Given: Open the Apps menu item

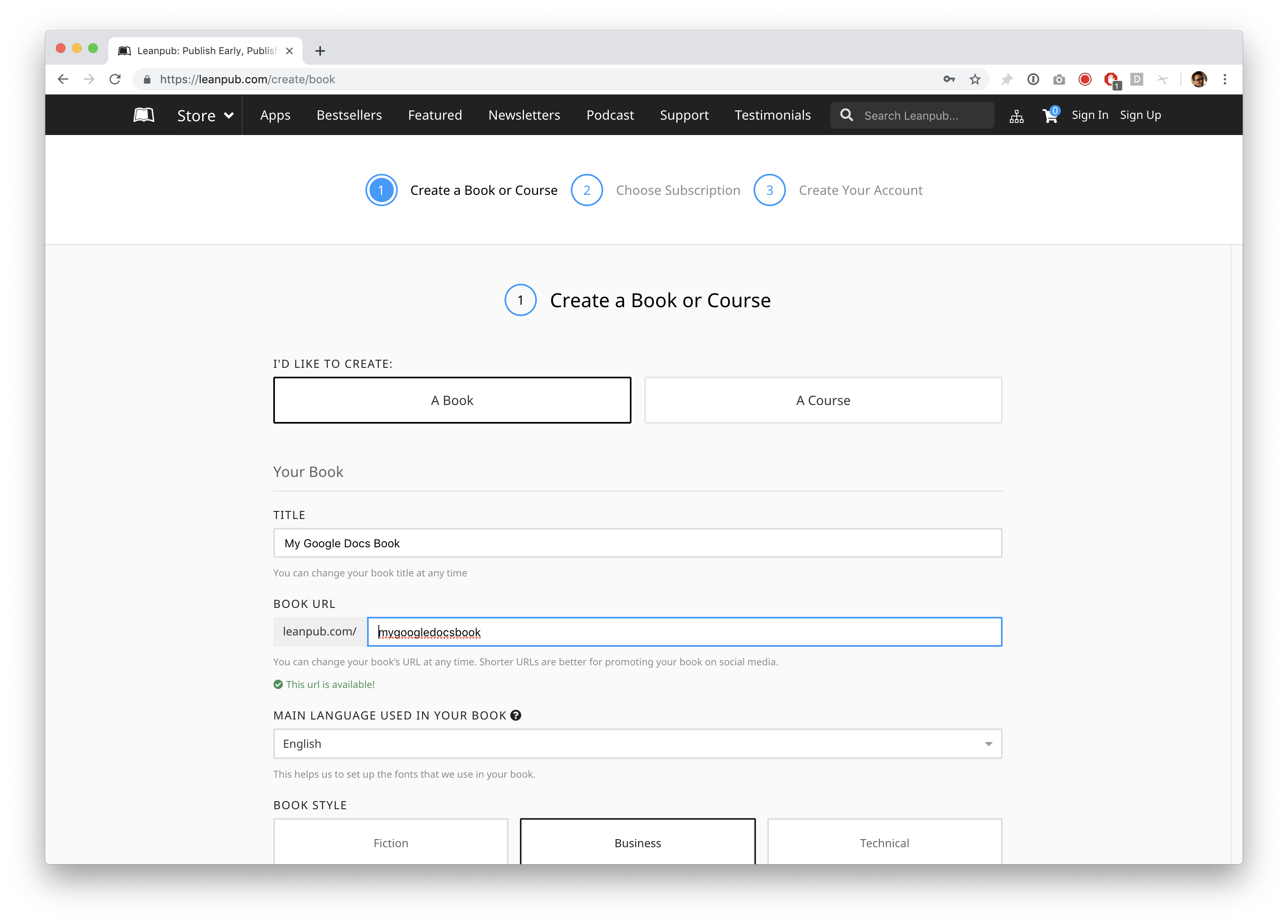Looking at the screenshot, I should point(275,115).
